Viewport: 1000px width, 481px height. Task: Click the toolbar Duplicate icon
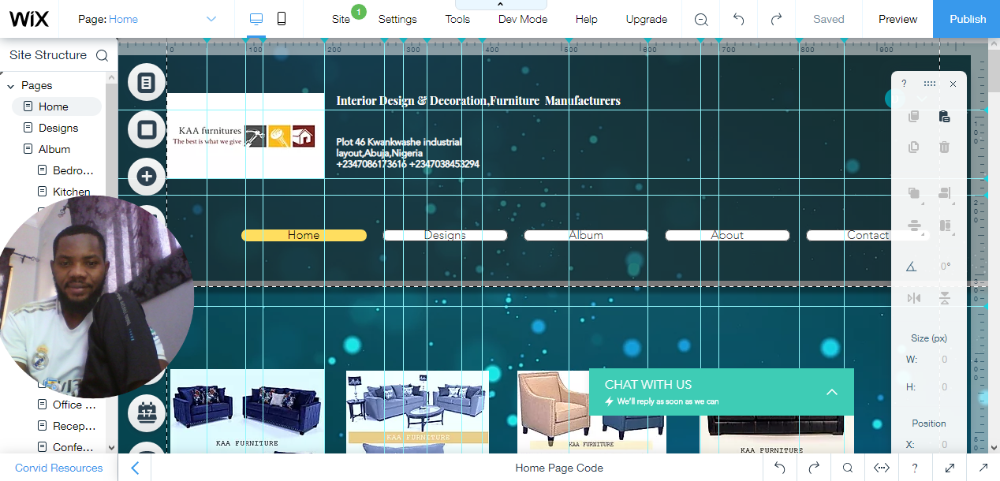(x=913, y=147)
